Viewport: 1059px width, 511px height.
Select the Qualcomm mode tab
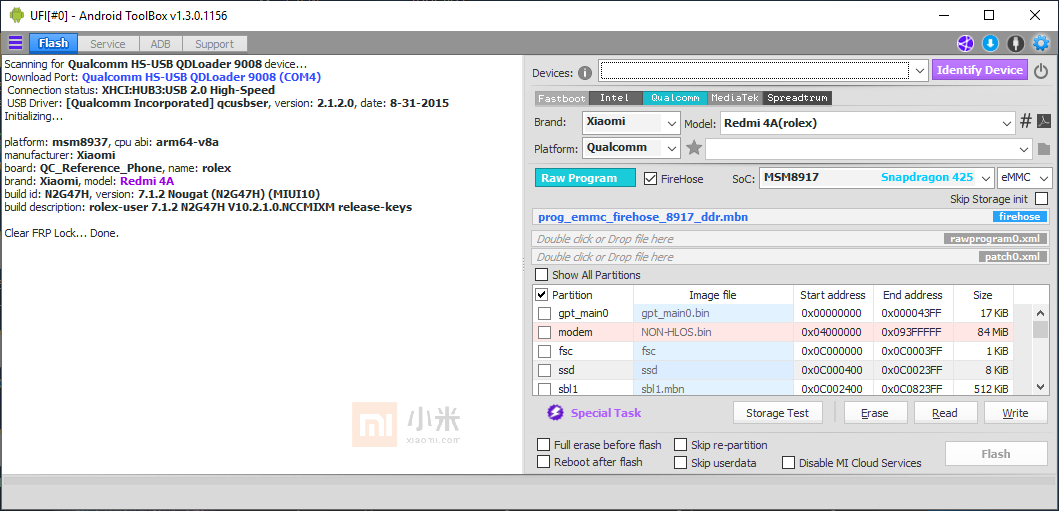[675, 98]
